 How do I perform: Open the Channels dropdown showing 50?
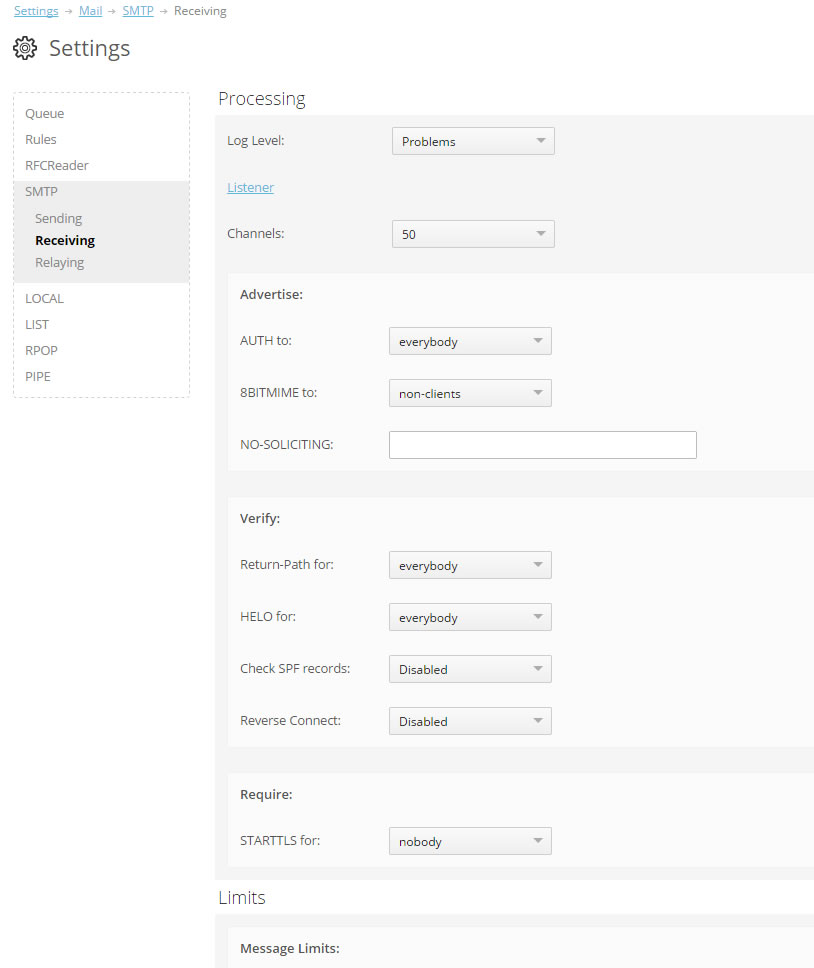pyautogui.click(x=473, y=234)
